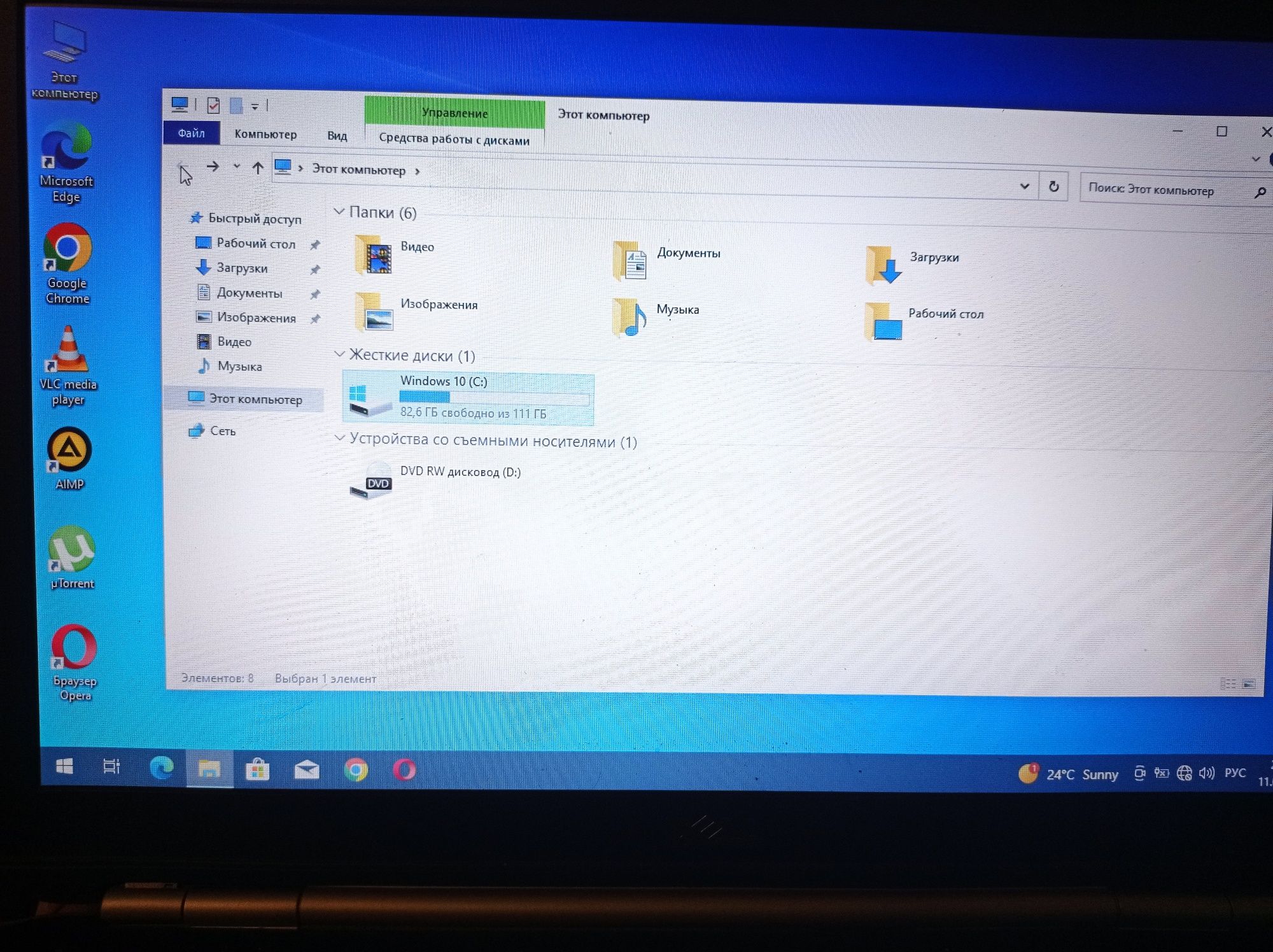Open Task View on the taskbar
This screenshot has height=952, width=1273.
[x=111, y=767]
